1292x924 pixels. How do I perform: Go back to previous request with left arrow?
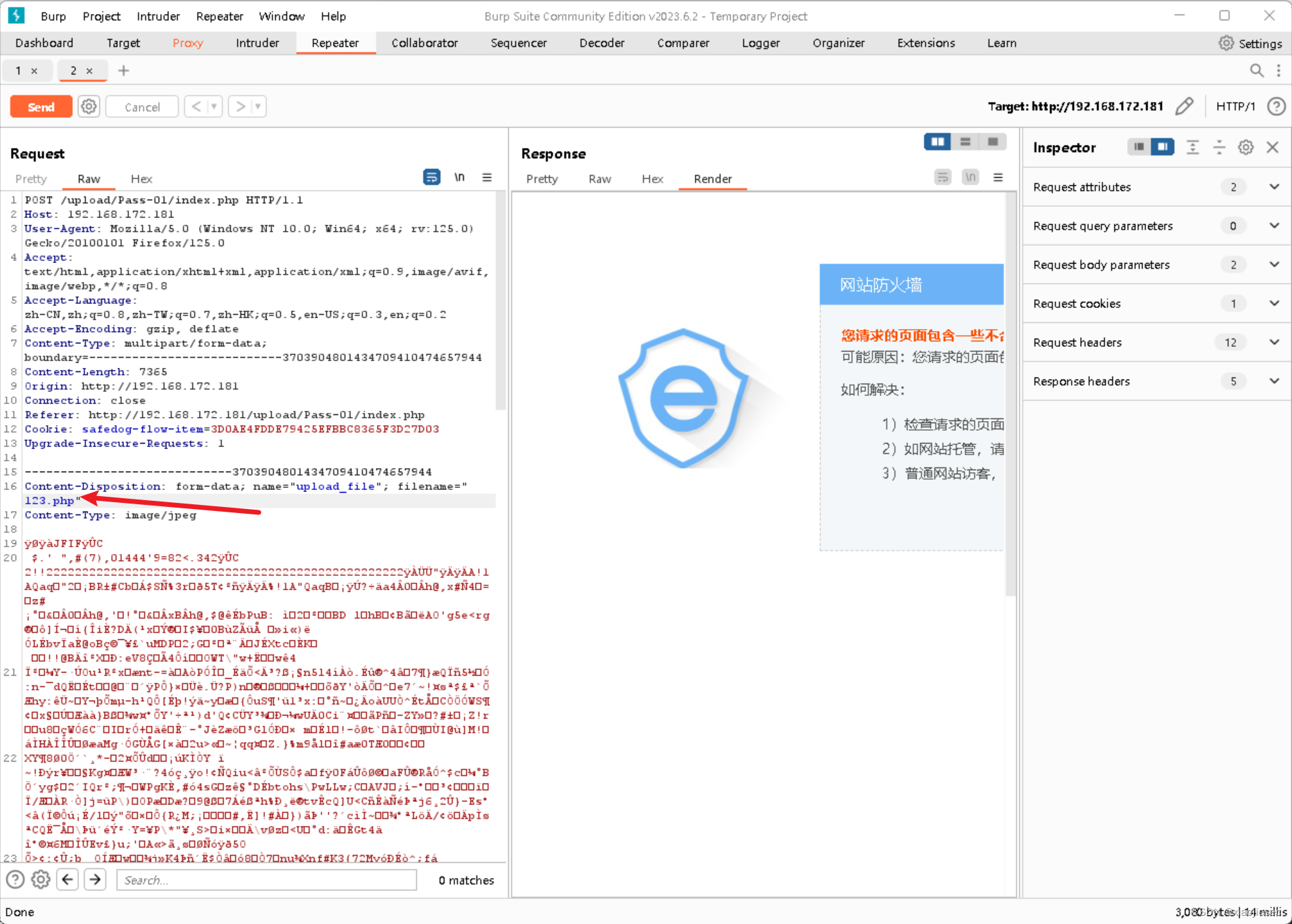coord(196,107)
